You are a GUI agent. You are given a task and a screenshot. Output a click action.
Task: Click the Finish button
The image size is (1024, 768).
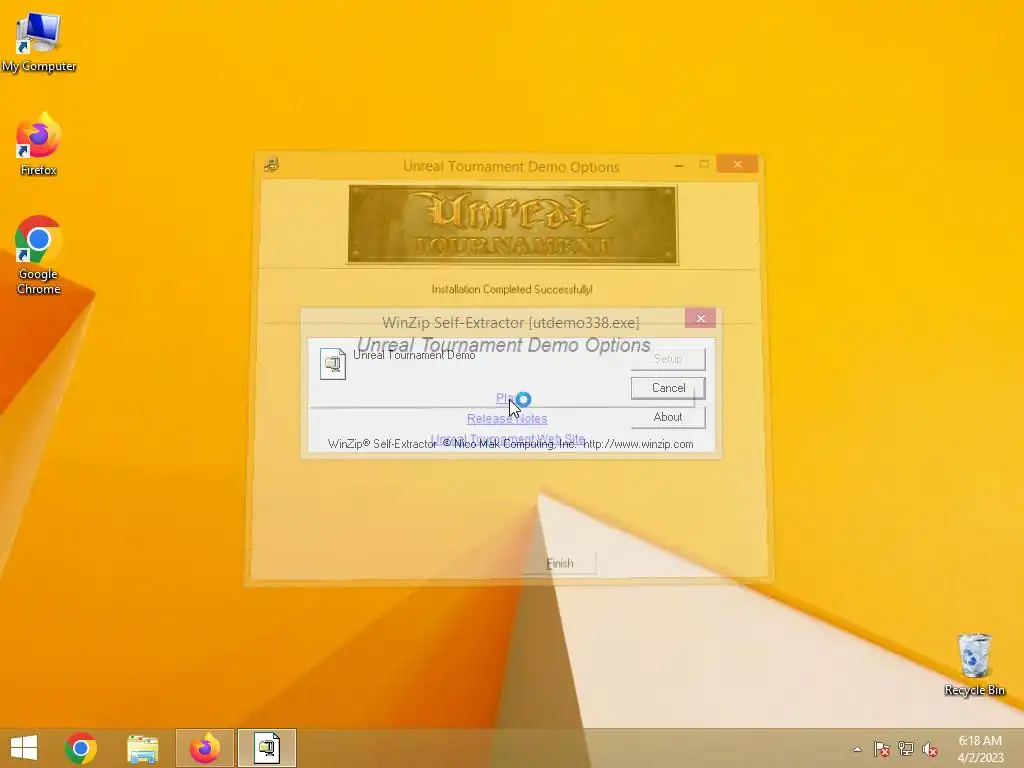click(560, 564)
